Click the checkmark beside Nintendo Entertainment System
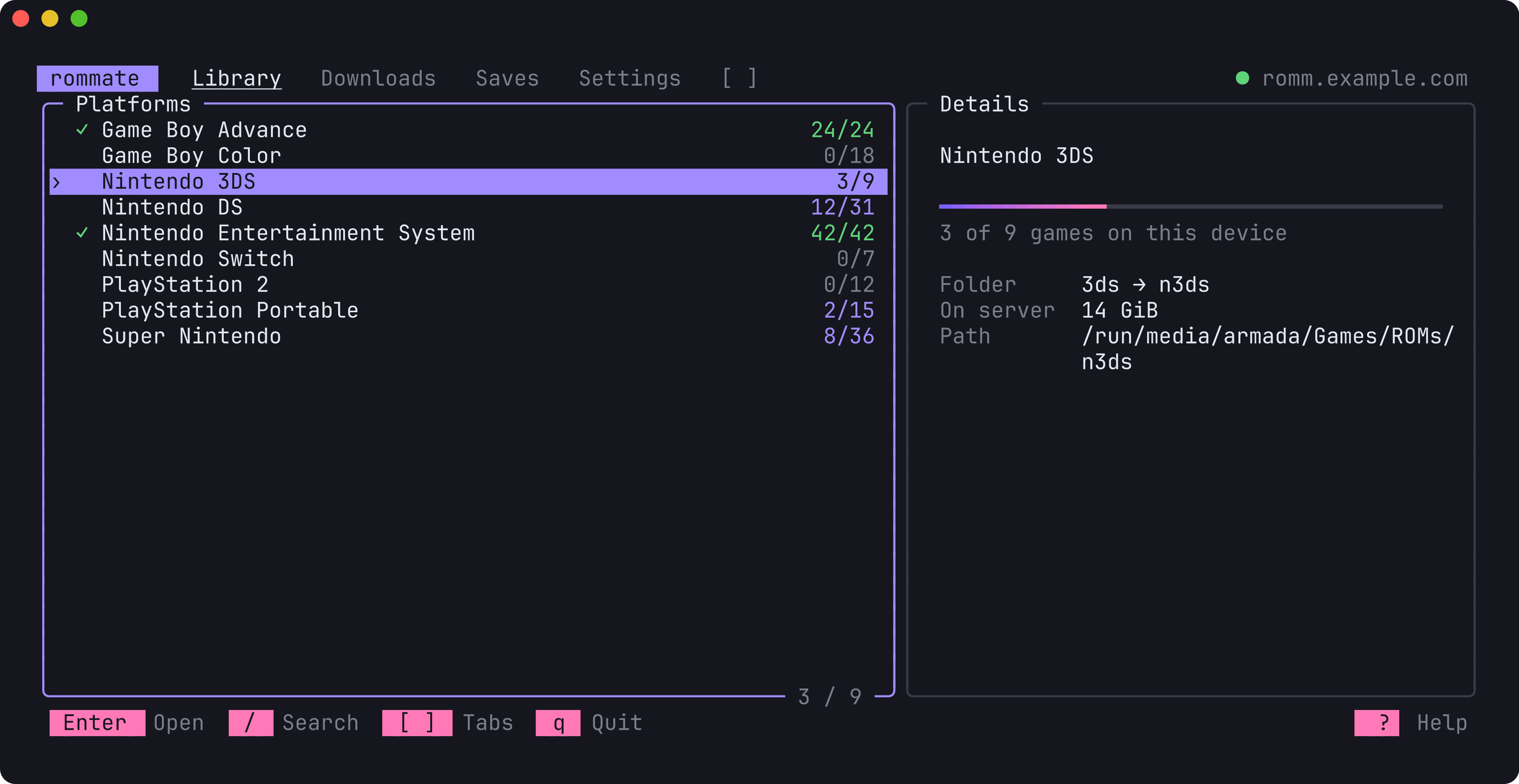Viewport: 1519px width, 784px height. coord(82,233)
